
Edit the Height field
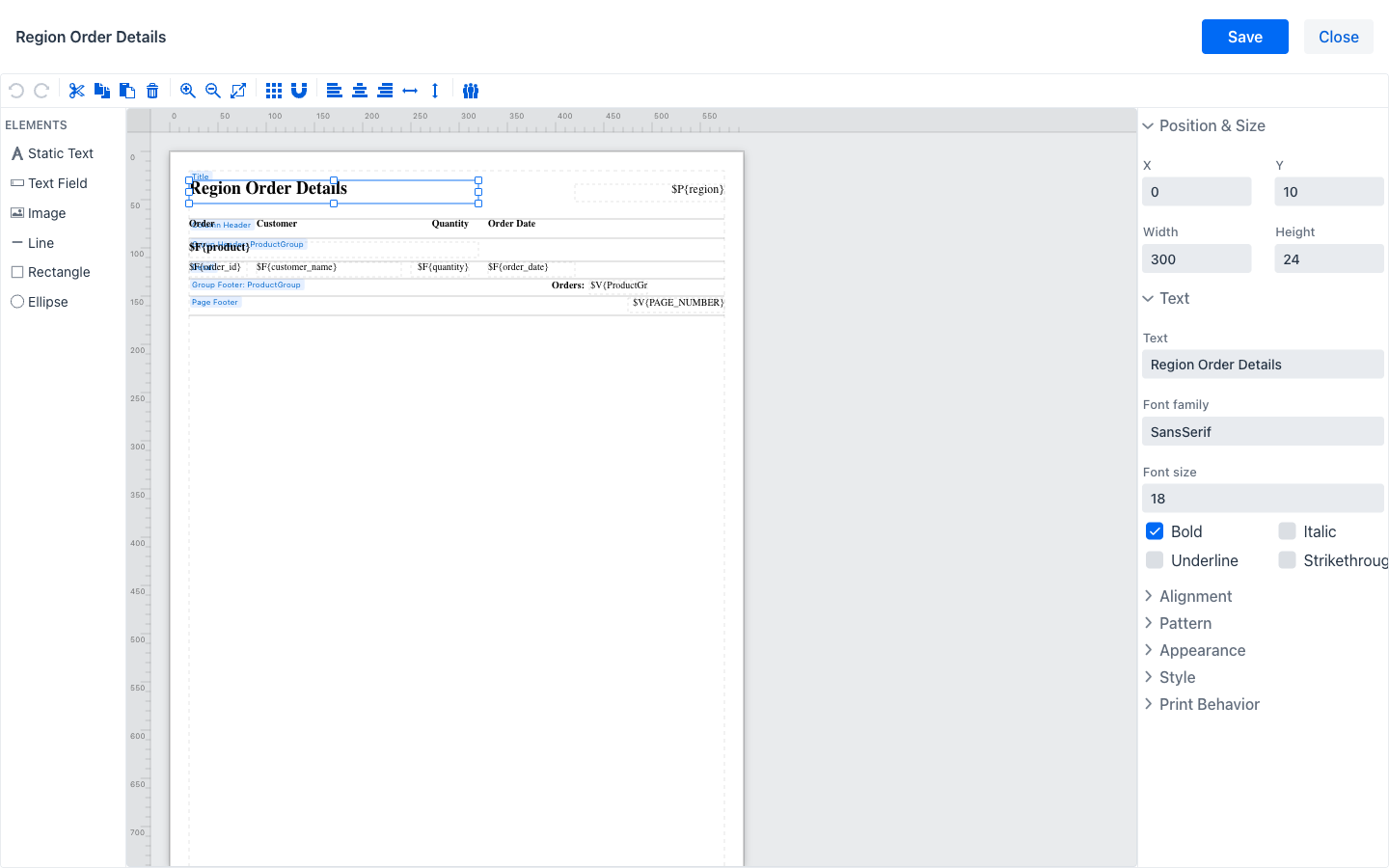pos(1329,258)
